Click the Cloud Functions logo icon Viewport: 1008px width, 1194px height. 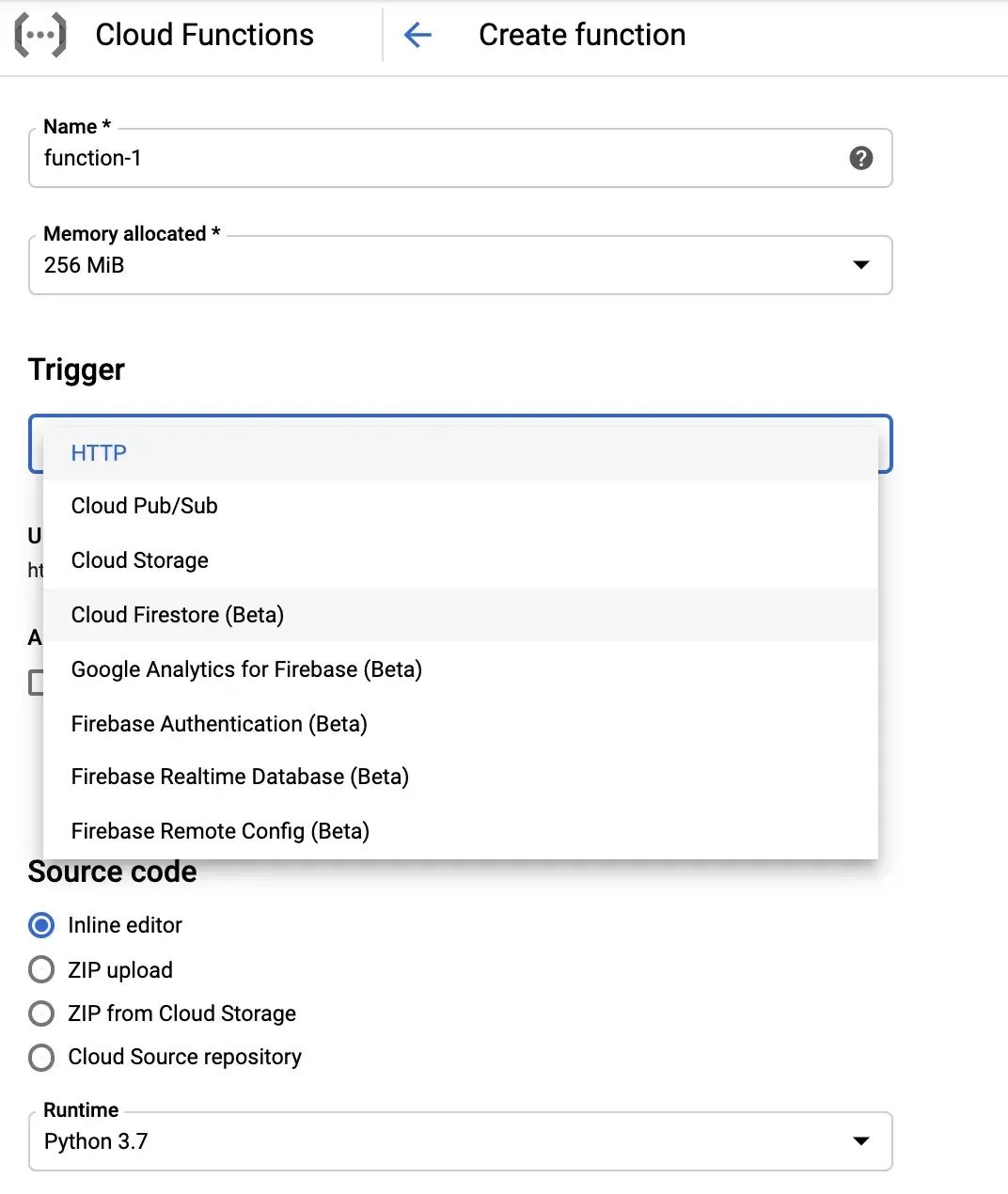(40, 36)
